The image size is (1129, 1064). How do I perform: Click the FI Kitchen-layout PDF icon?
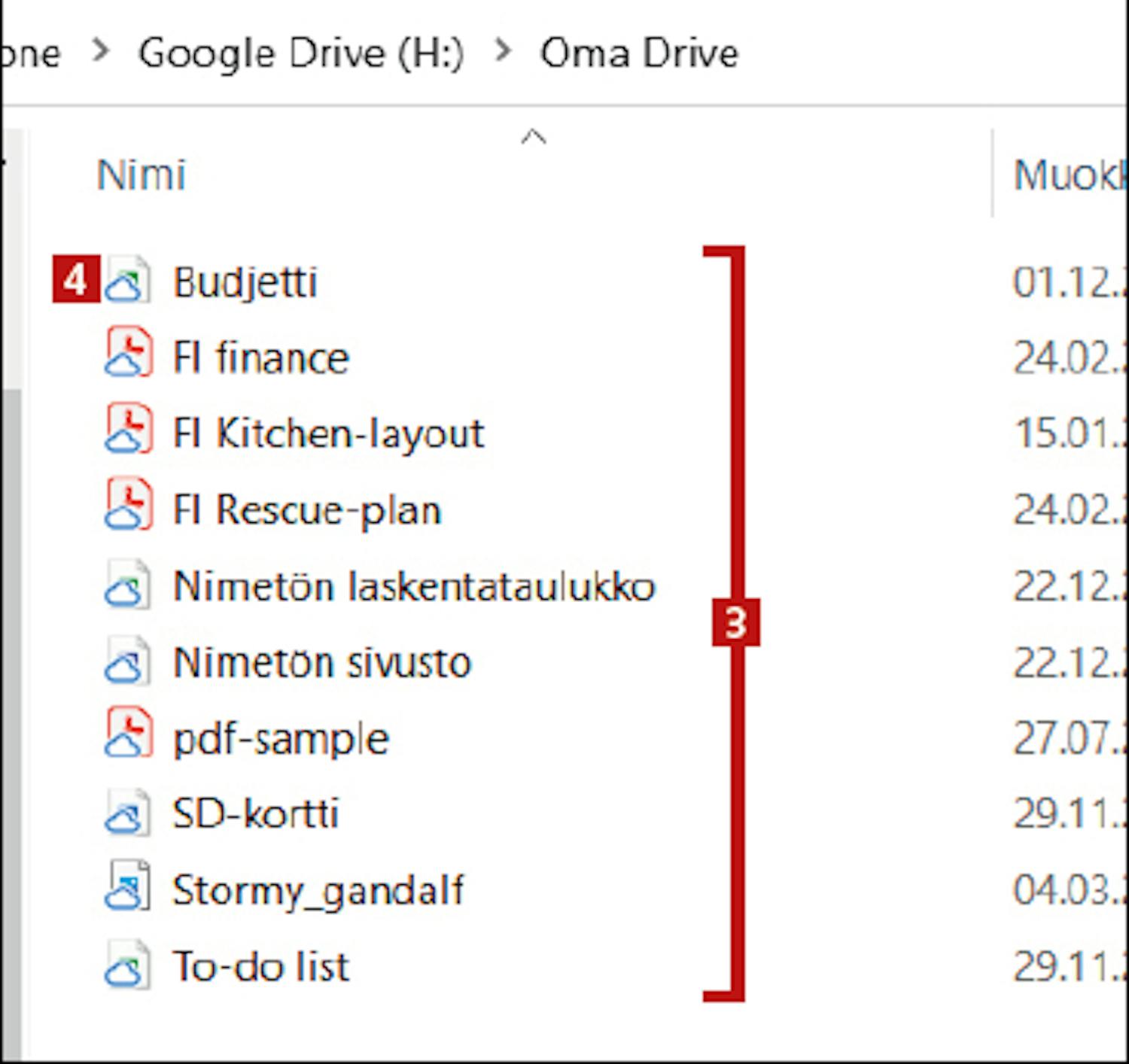click(127, 431)
